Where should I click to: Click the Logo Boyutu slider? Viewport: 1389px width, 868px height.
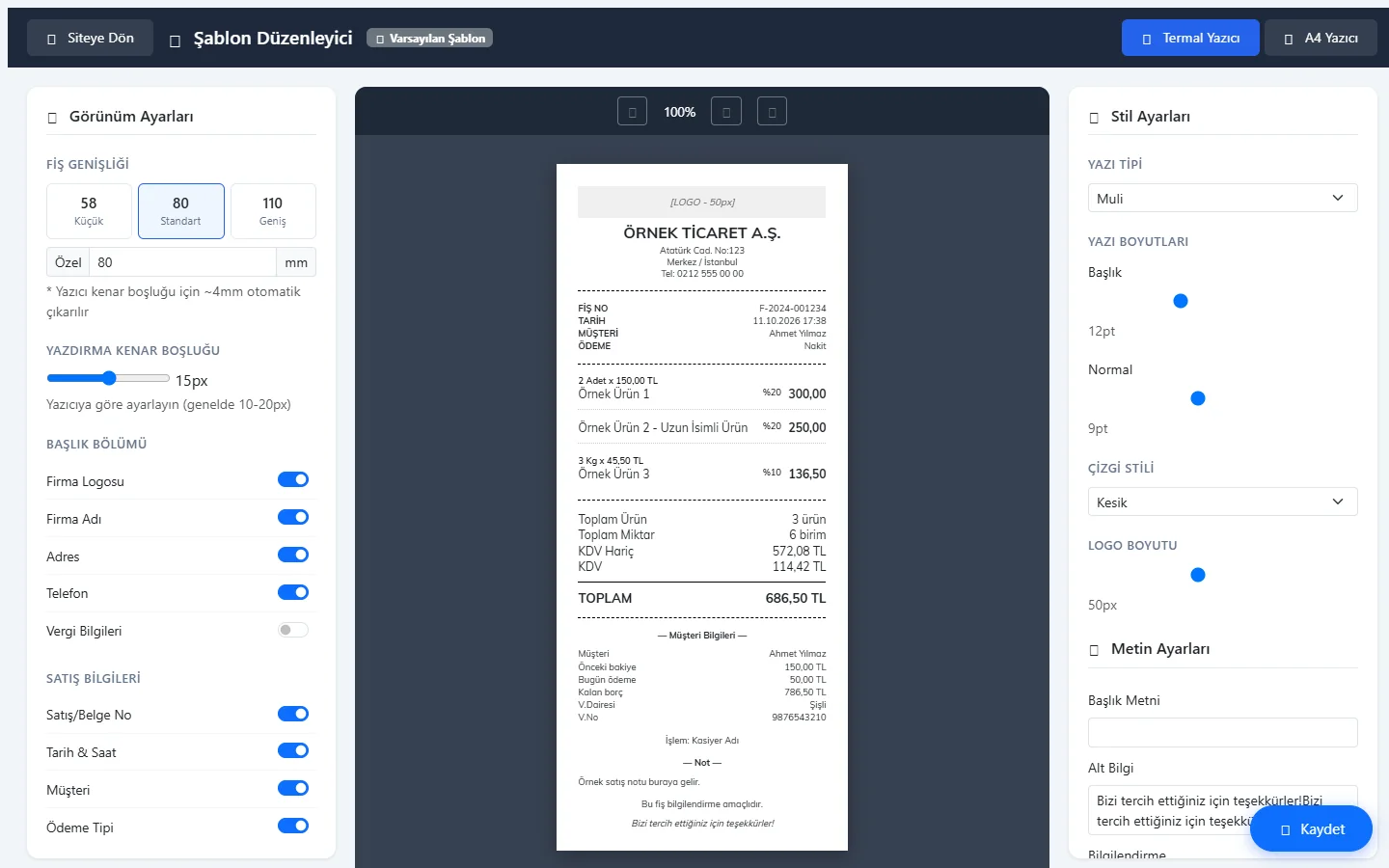(1222, 575)
